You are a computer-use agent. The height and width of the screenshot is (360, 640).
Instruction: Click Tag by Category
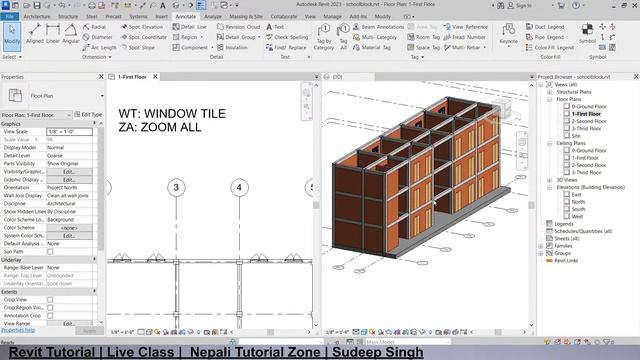click(x=324, y=37)
